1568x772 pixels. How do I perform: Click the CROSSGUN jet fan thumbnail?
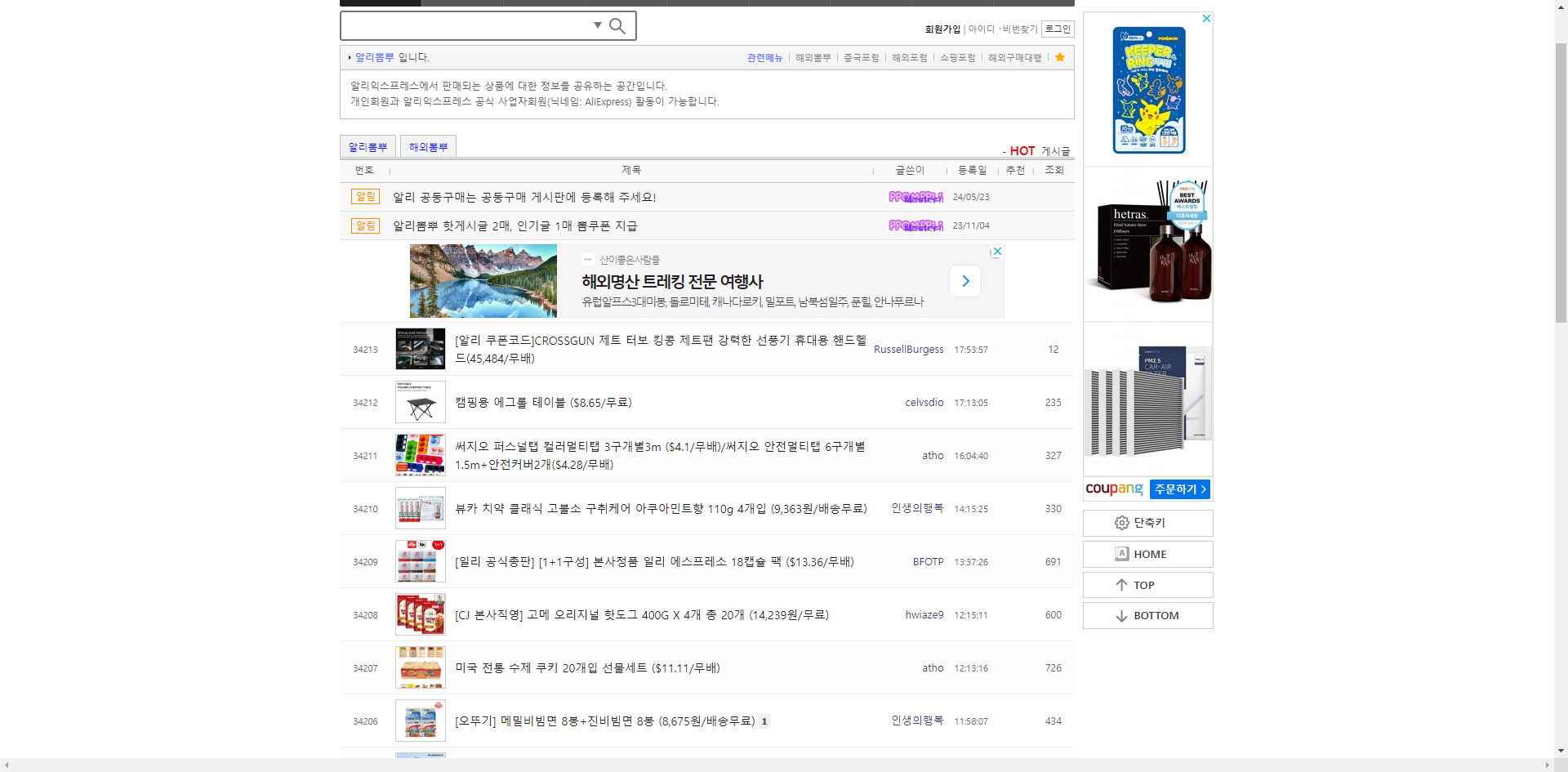click(421, 349)
